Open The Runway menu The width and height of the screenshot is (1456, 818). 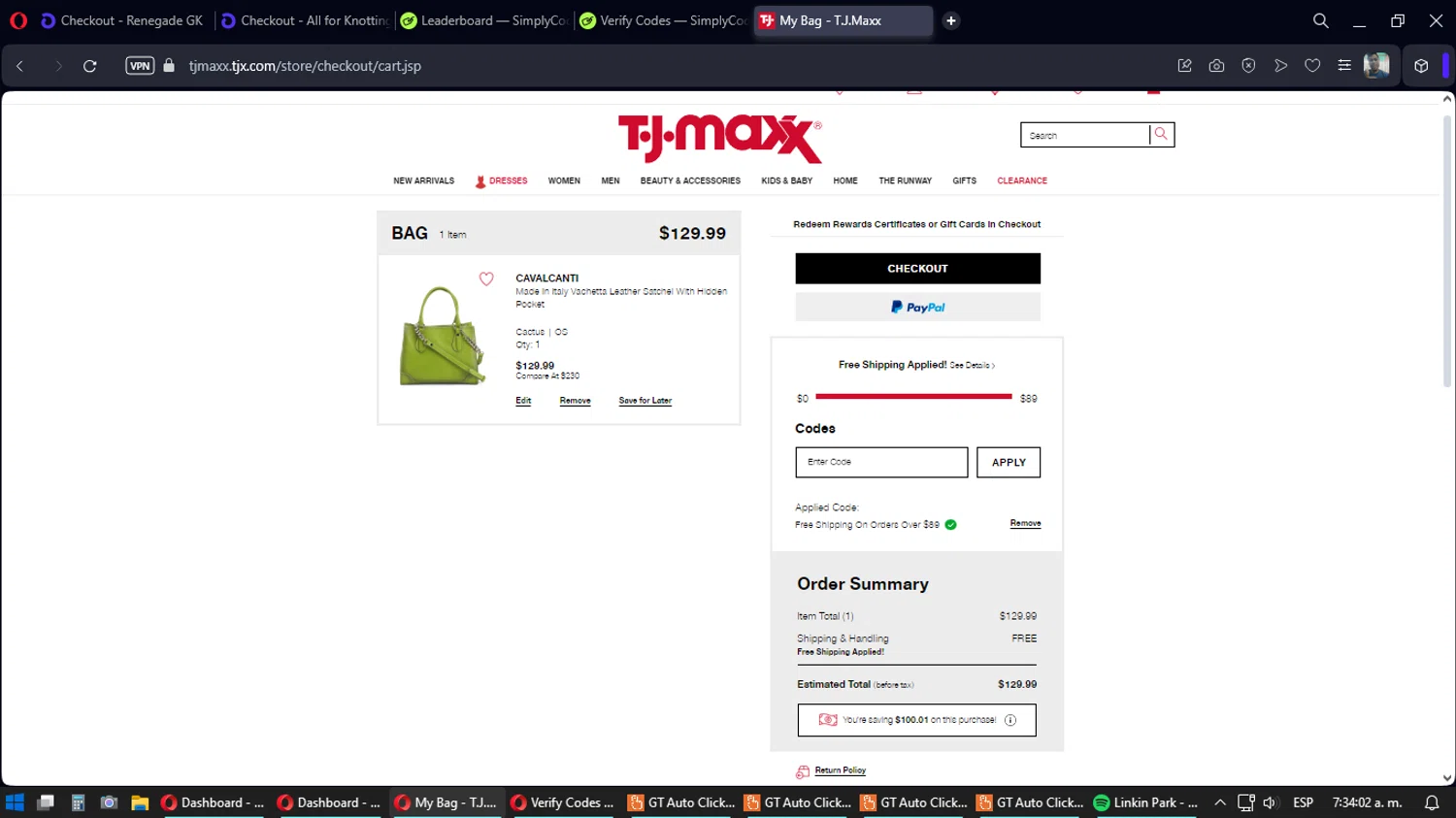coord(906,180)
